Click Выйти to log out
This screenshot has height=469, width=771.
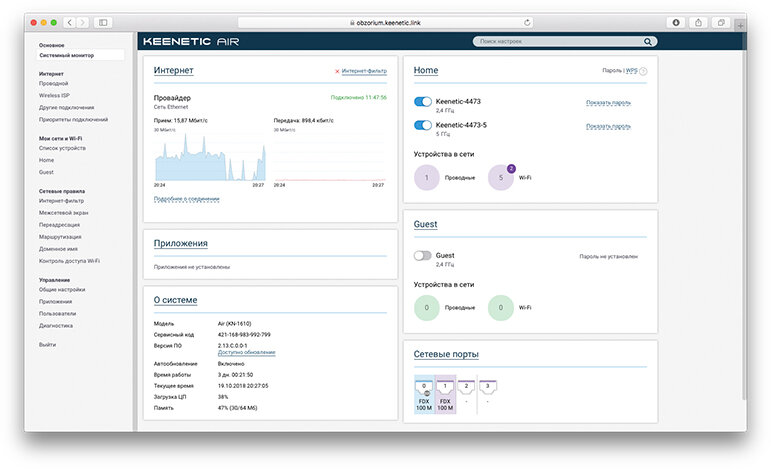[x=47, y=345]
